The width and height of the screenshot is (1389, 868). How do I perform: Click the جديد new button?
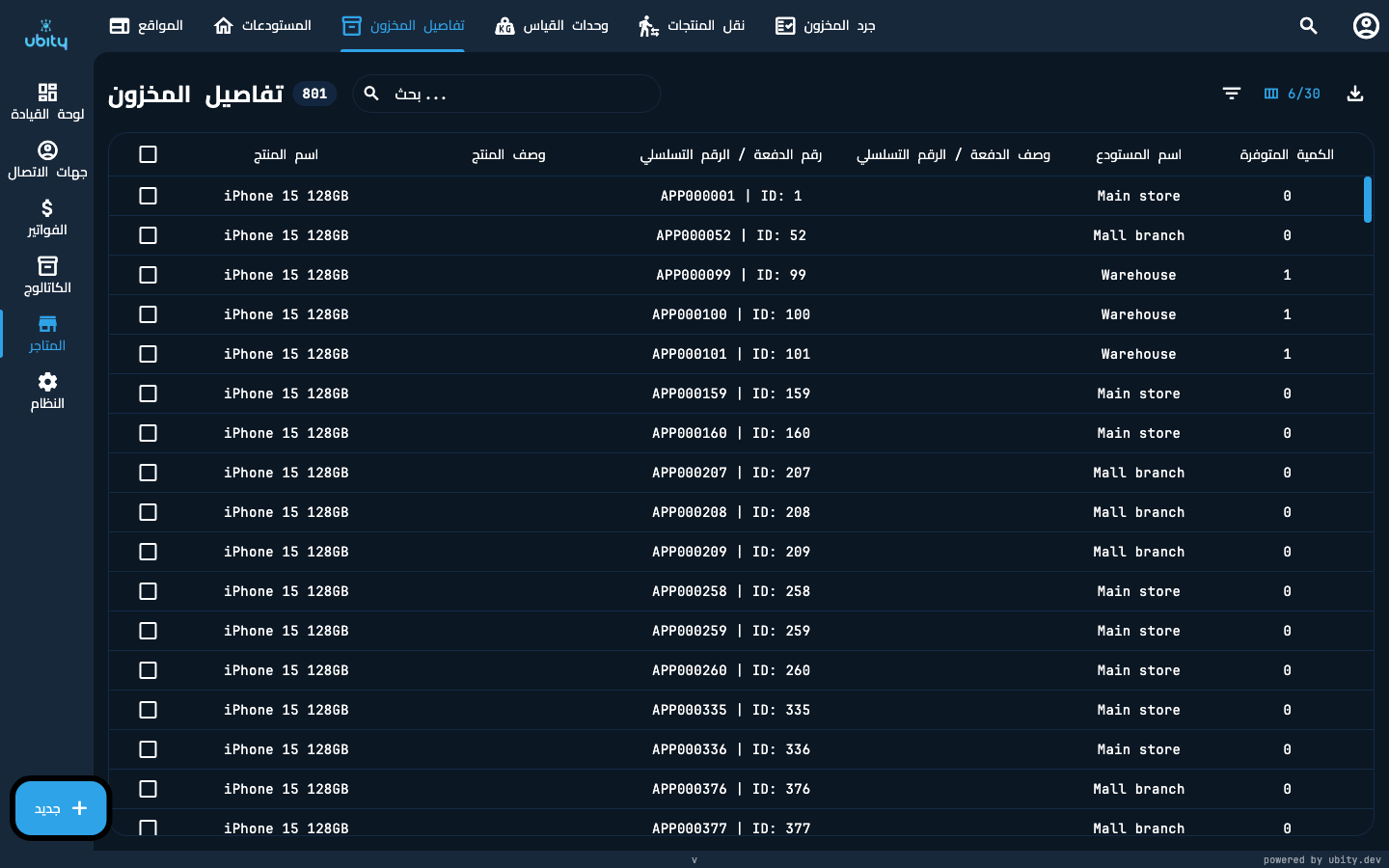click(x=61, y=808)
